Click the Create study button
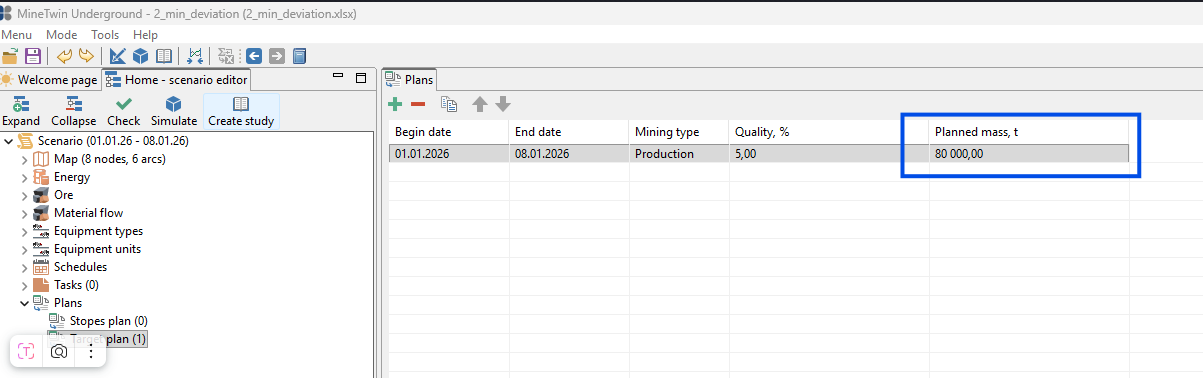Viewport: 1203px width, 378px height. tap(241, 112)
